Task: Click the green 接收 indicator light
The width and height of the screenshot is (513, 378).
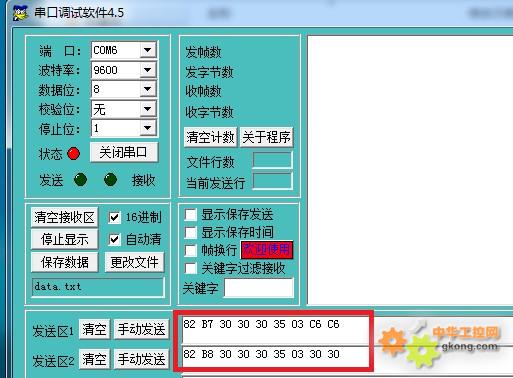Action: [110, 180]
